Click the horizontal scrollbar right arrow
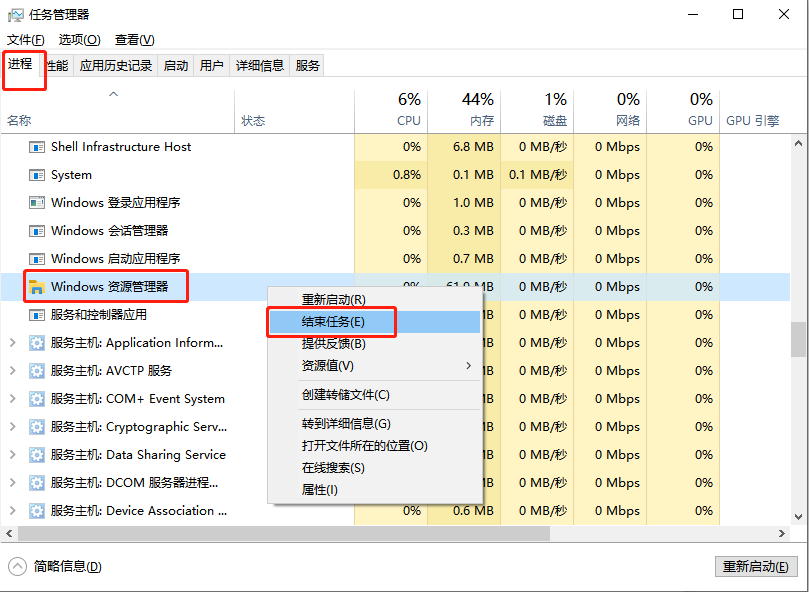809x592 pixels. (x=782, y=533)
